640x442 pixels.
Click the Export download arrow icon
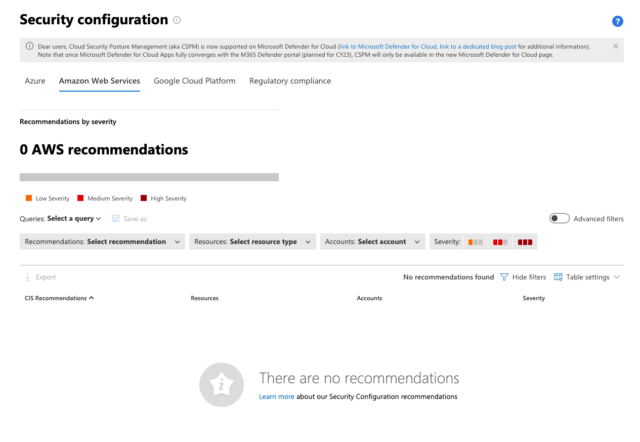click(x=27, y=277)
